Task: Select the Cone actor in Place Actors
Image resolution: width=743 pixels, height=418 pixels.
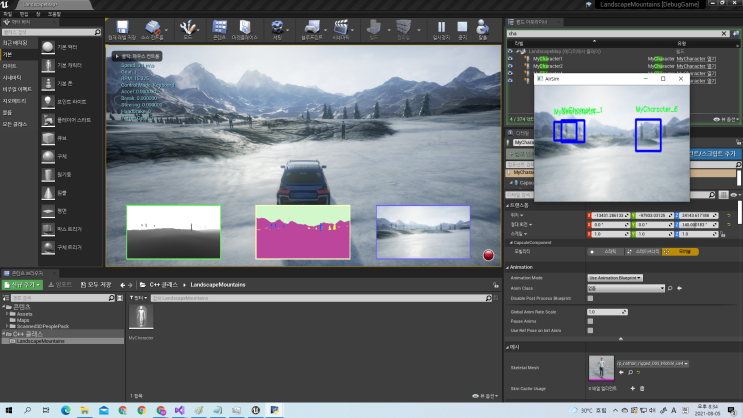Action: (x=48, y=193)
